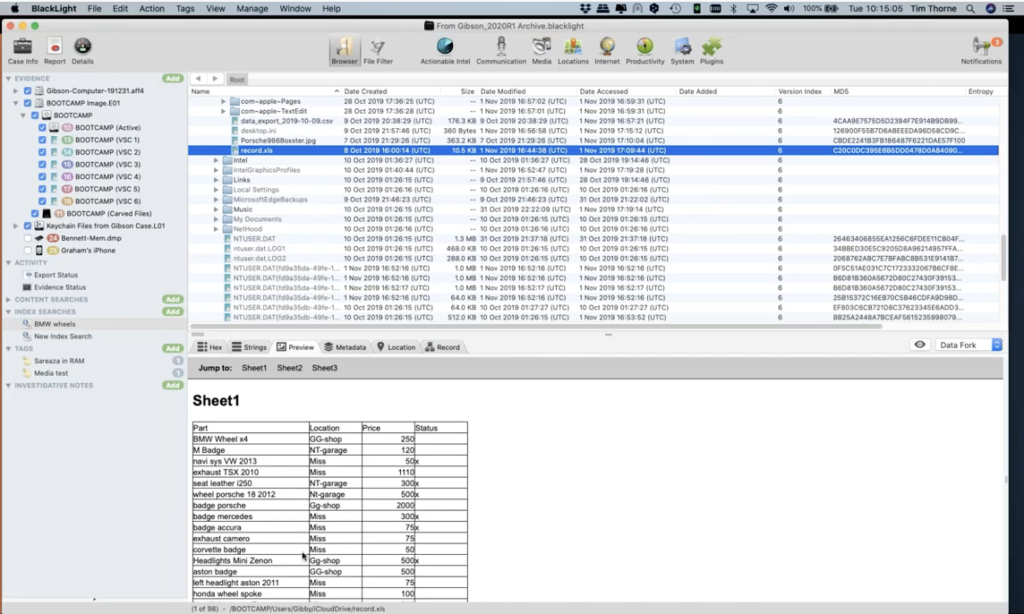Open the Media view
Screen dimensions: 1024x614
point(541,51)
